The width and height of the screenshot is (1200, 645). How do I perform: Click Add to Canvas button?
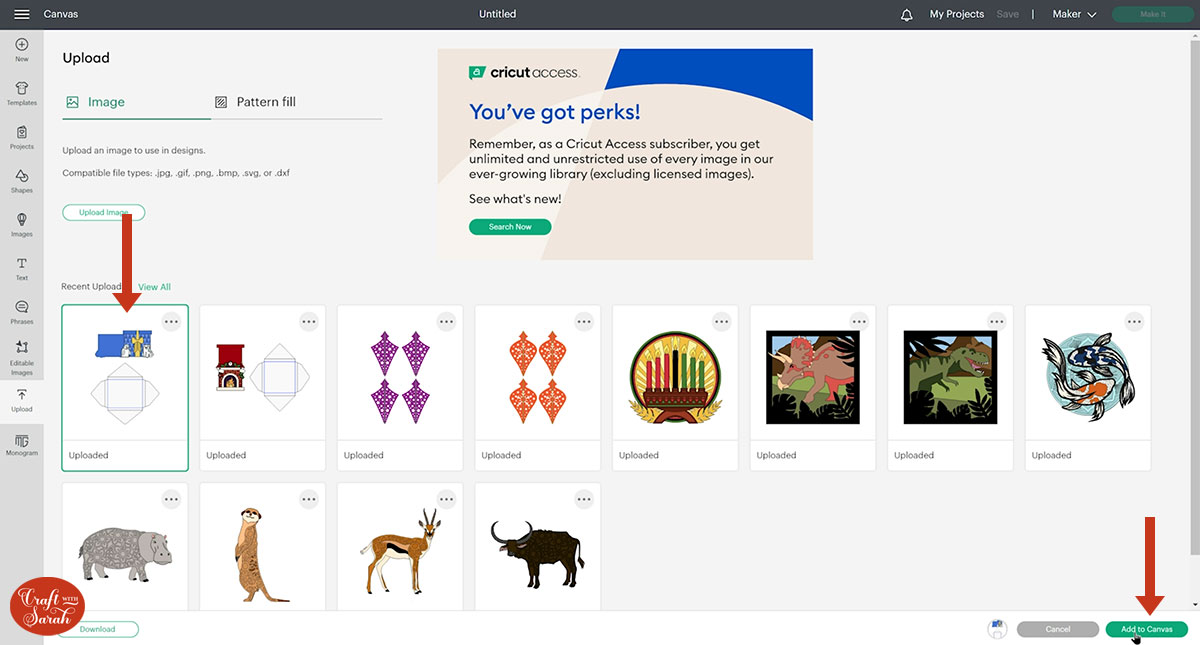point(1147,629)
